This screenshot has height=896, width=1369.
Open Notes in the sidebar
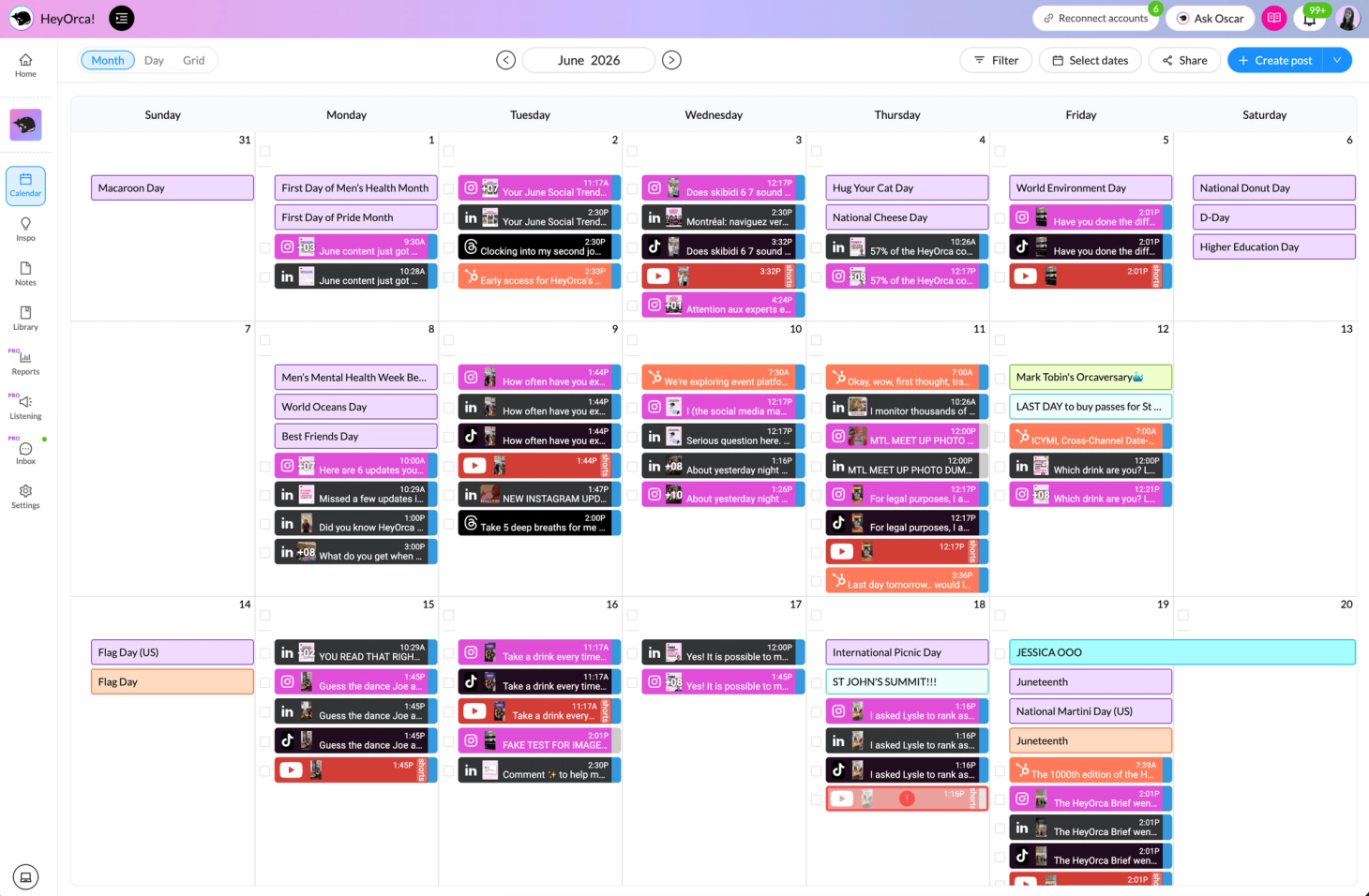click(x=25, y=274)
